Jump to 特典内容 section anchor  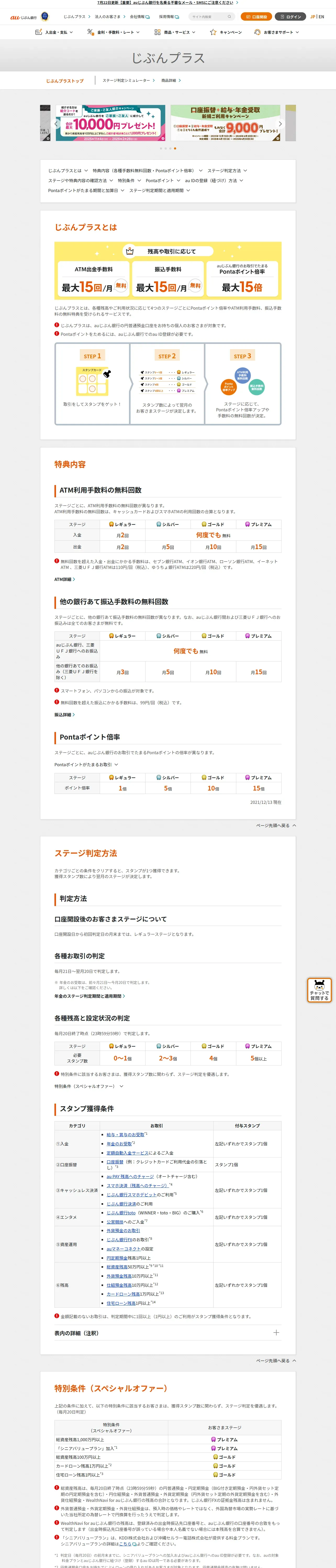[148, 170]
